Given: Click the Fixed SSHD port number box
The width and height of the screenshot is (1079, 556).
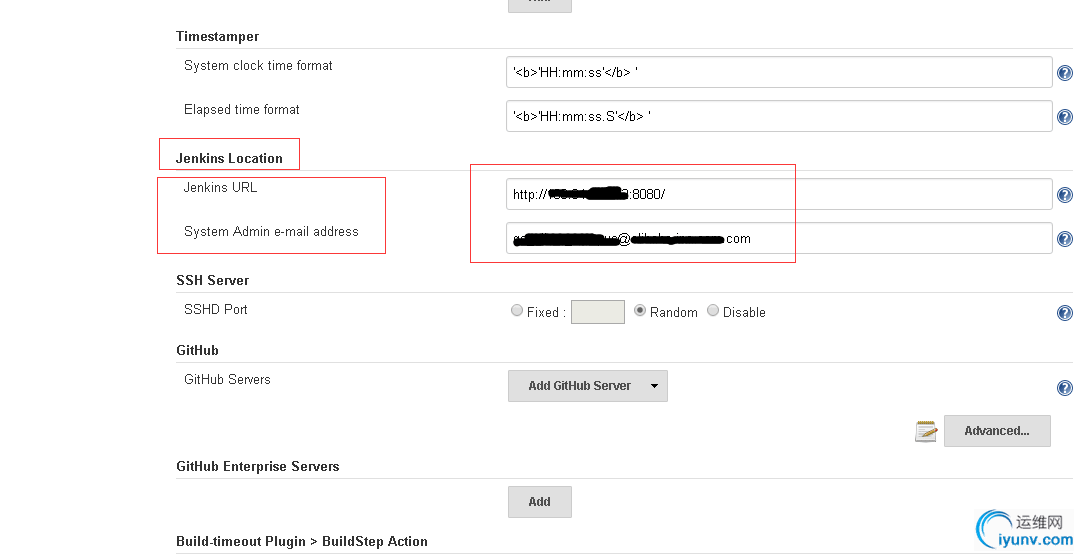Looking at the screenshot, I should 597,312.
